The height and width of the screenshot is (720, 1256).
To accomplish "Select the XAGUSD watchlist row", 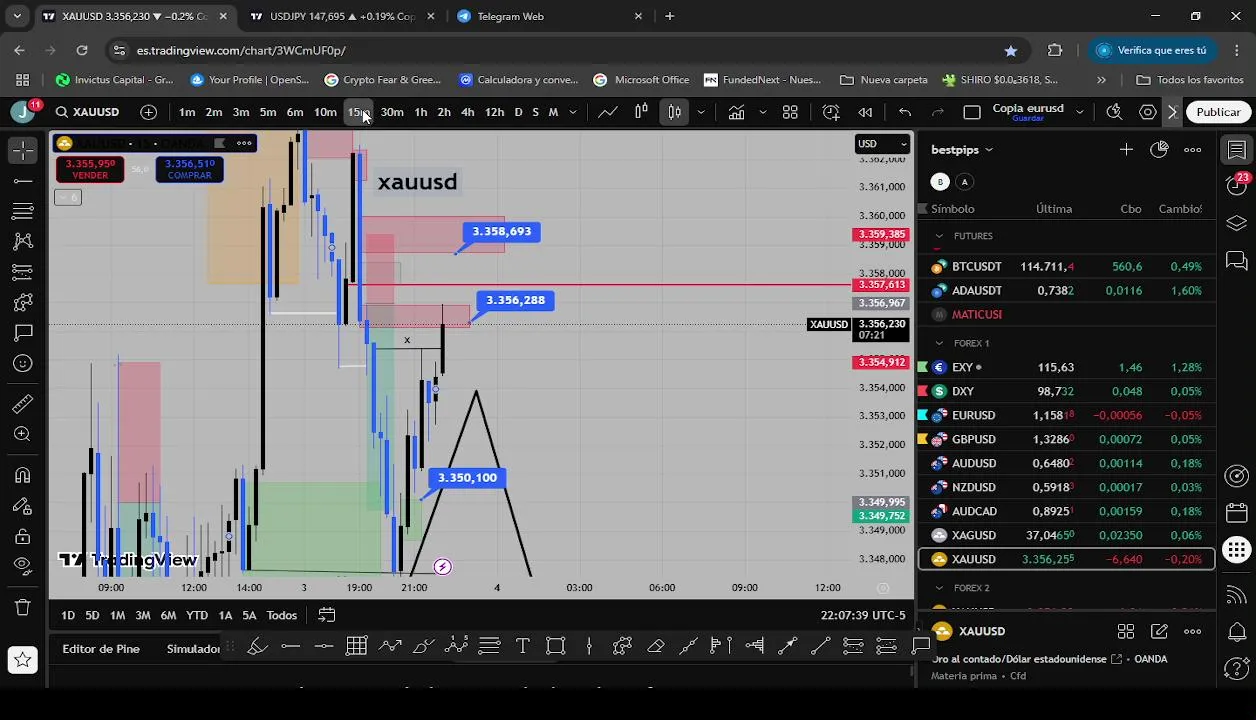I will point(1066,535).
